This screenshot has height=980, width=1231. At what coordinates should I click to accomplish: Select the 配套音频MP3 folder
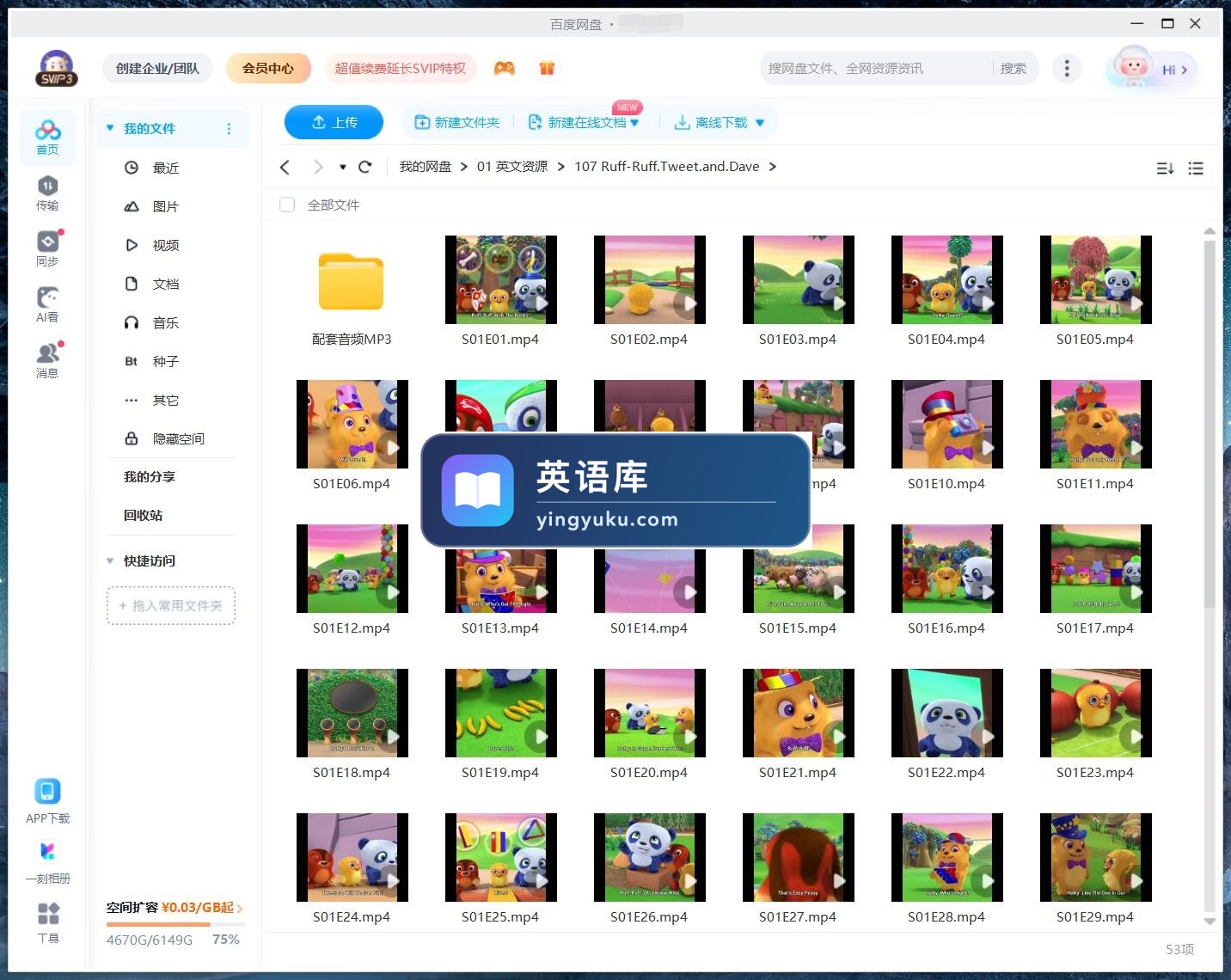coord(351,281)
